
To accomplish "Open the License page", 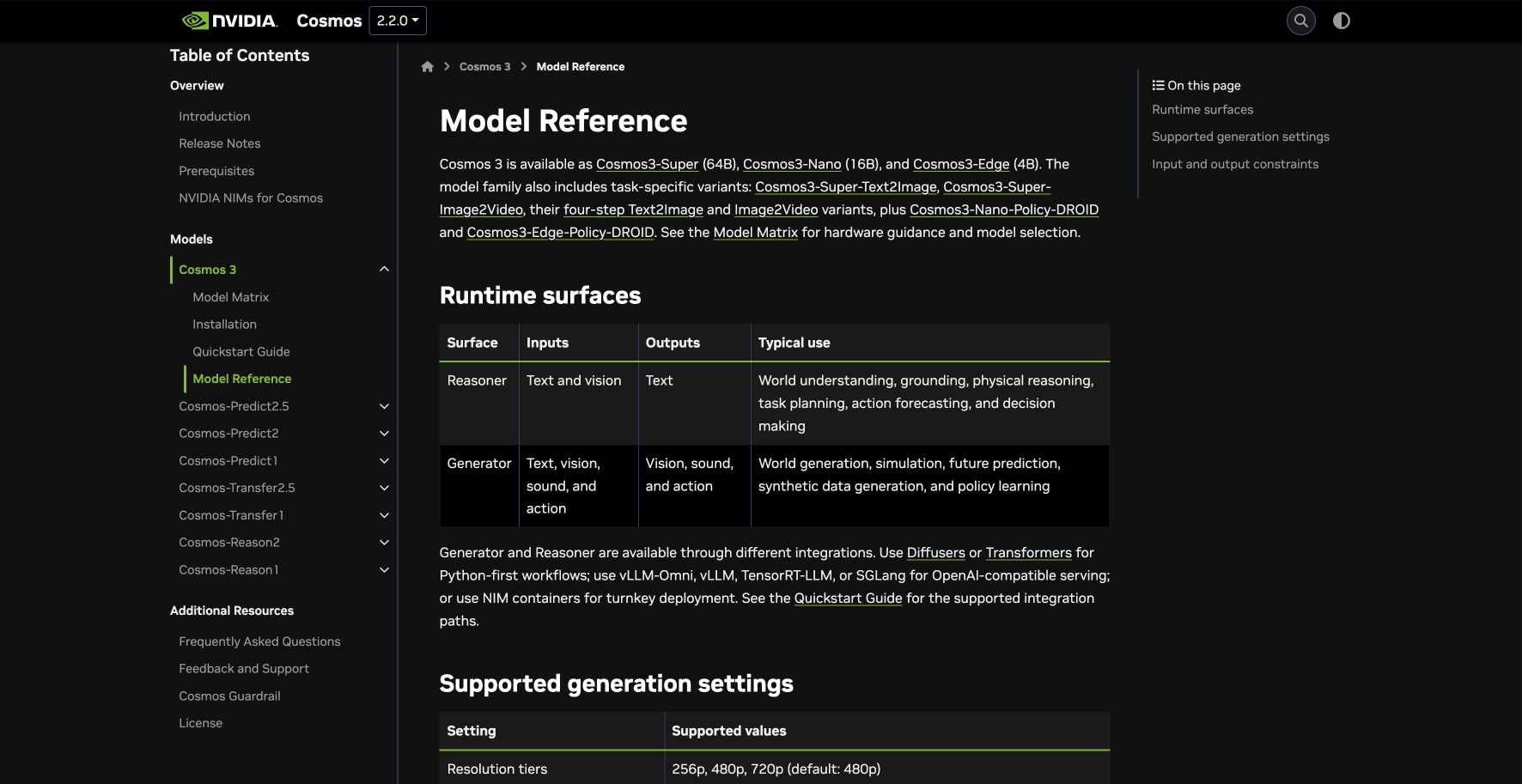I will point(200,723).
